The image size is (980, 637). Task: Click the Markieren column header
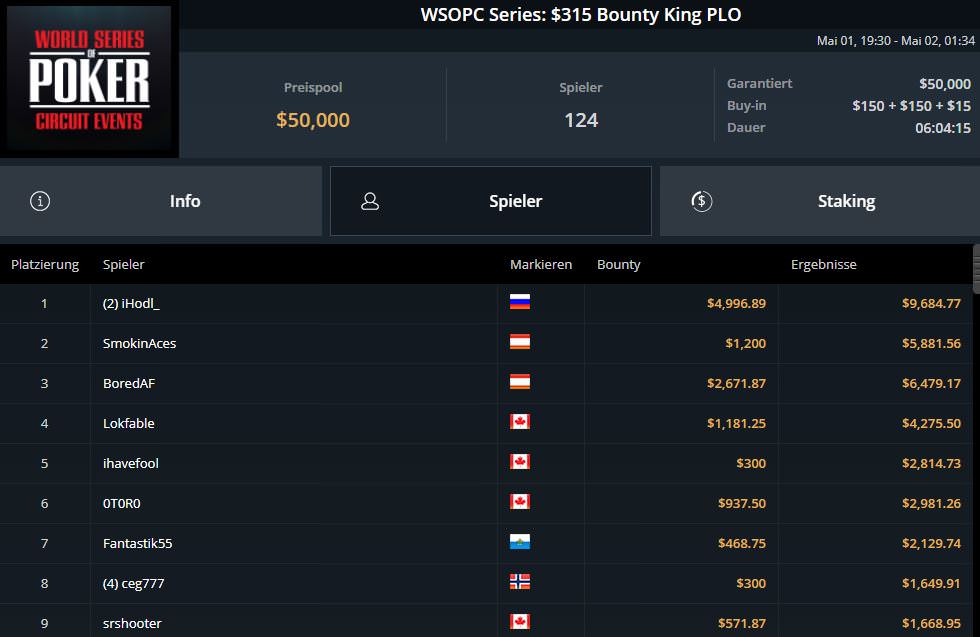tap(541, 265)
